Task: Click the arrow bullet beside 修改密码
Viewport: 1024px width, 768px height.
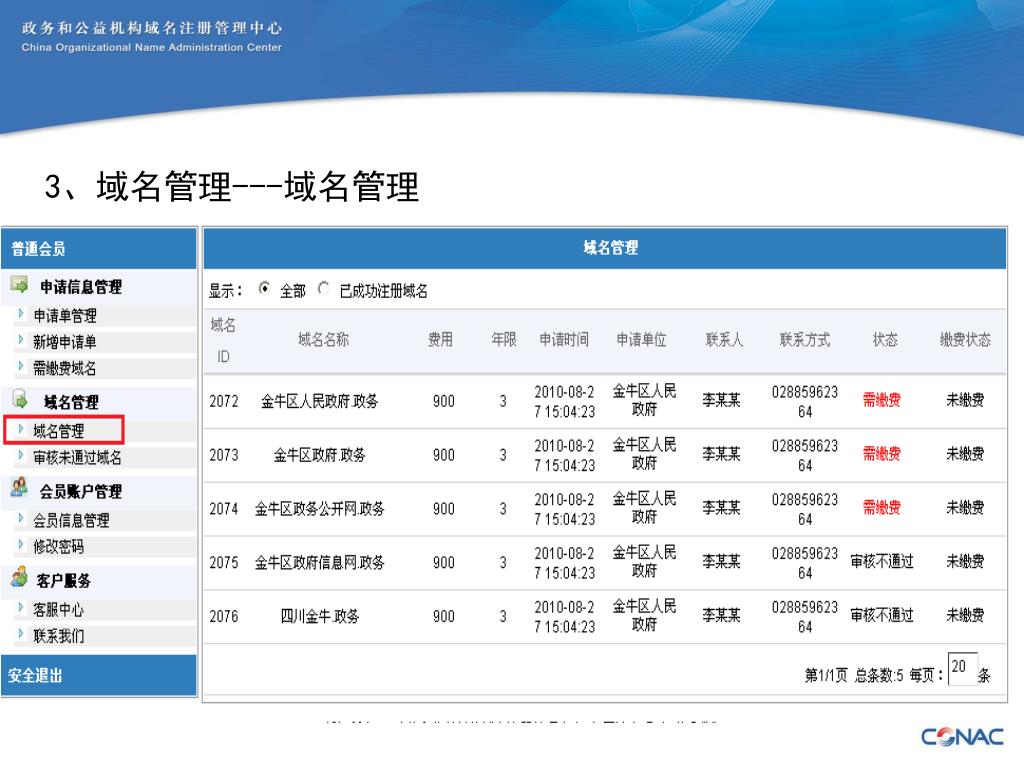Action: point(21,544)
